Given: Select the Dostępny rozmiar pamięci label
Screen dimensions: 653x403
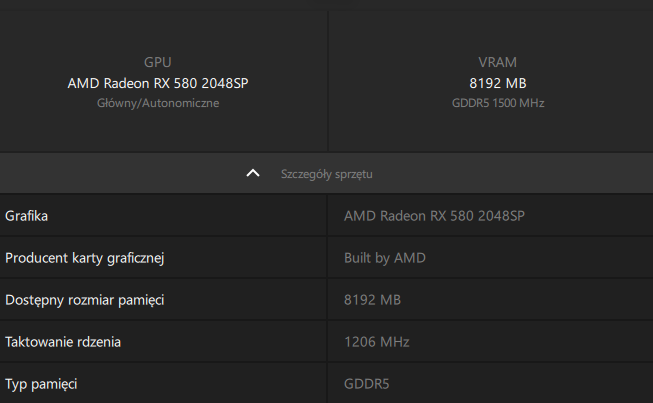Looking at the screenshot, I should 85,300.
